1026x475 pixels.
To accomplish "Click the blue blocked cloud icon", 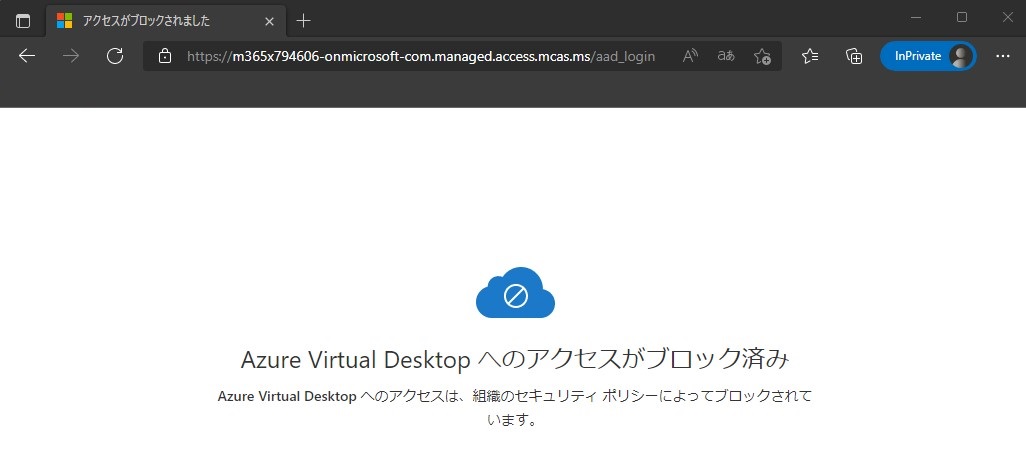I will click(x=515, y=293).
